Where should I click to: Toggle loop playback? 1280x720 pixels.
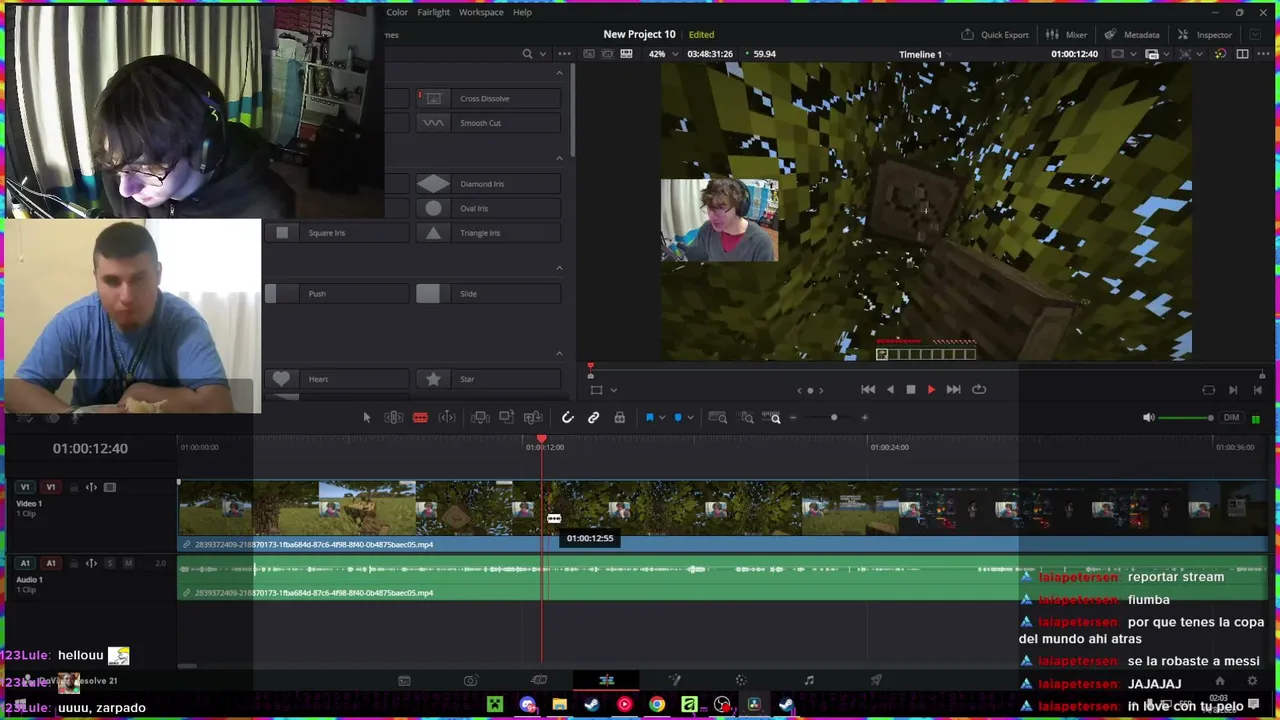tap(979, 390)
